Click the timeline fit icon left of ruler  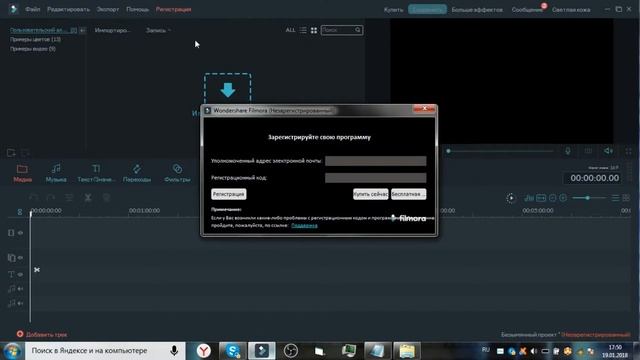pyautogui.click(x=20, y=211)
